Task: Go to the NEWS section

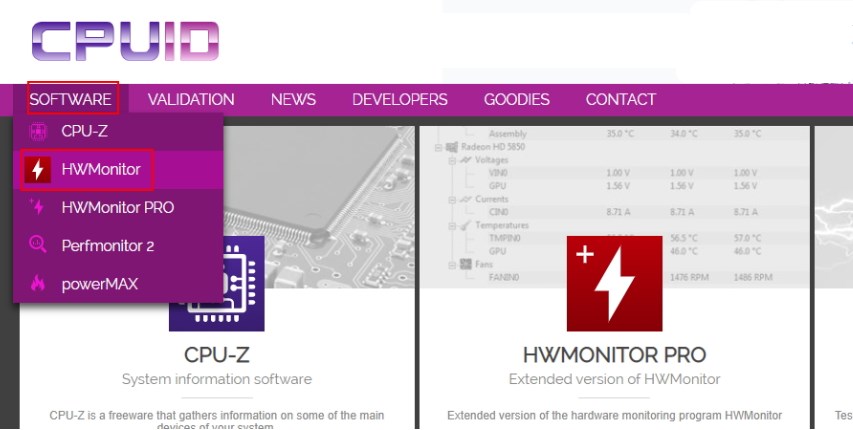Action: [x=293, y=99]
